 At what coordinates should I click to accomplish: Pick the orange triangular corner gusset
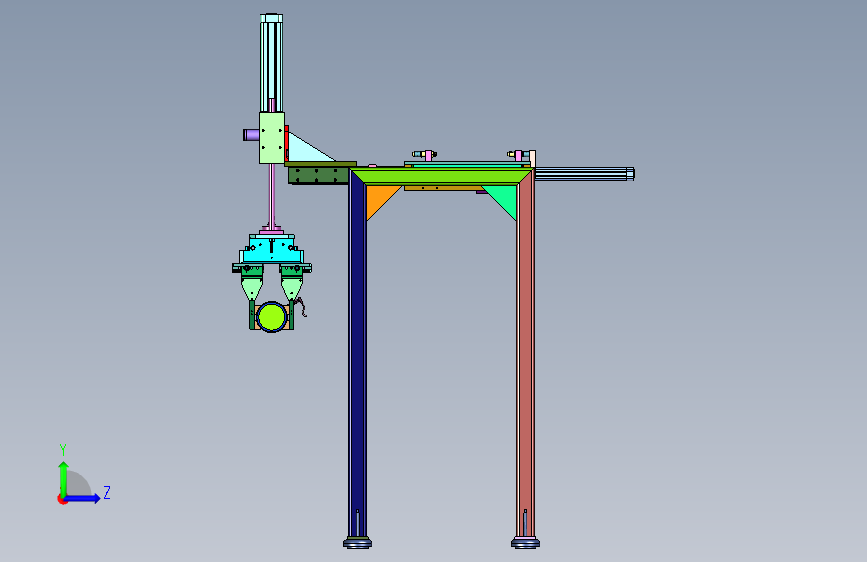click(x=380, y=199)
